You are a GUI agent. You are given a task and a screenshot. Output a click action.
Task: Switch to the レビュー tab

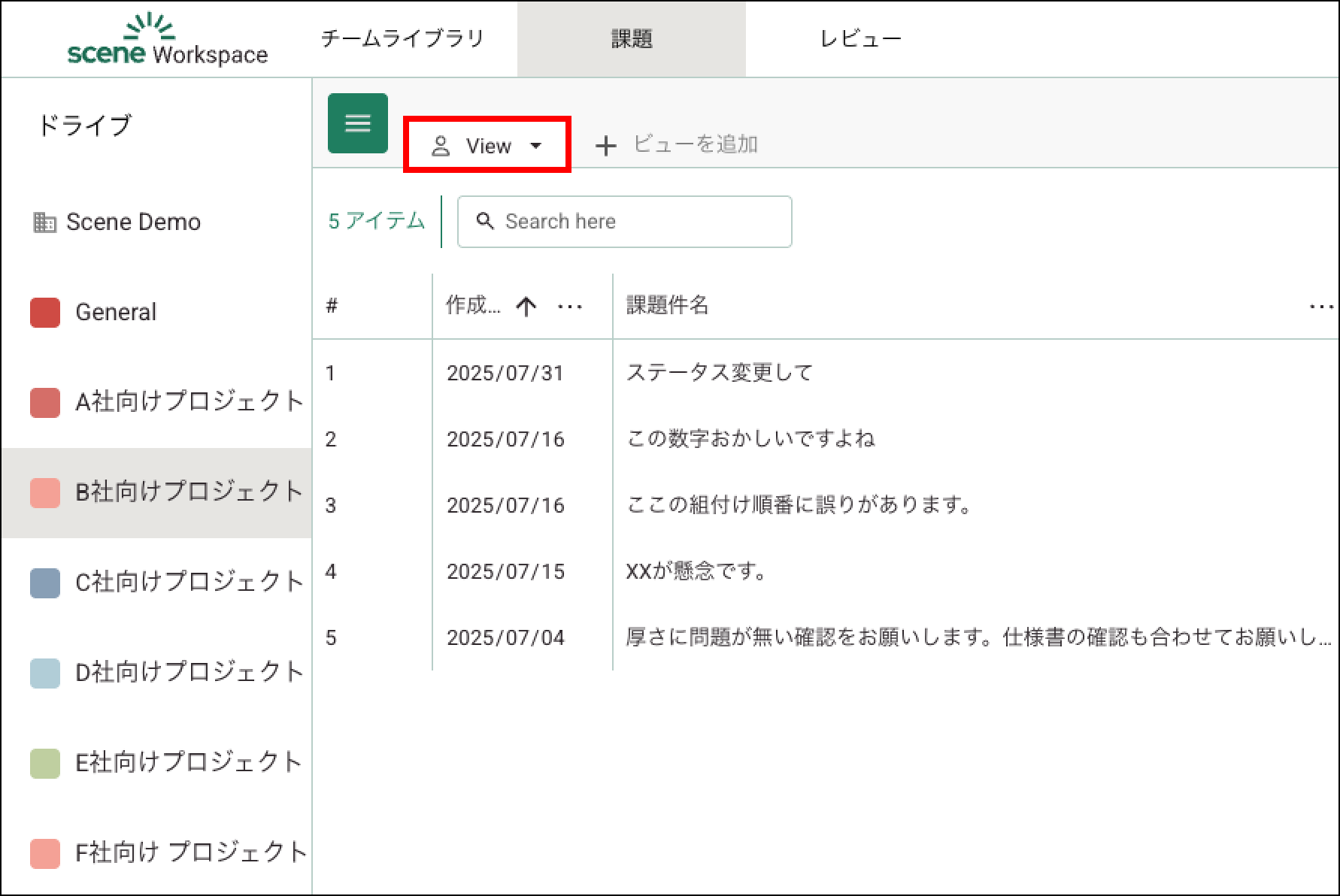(860, 39)
